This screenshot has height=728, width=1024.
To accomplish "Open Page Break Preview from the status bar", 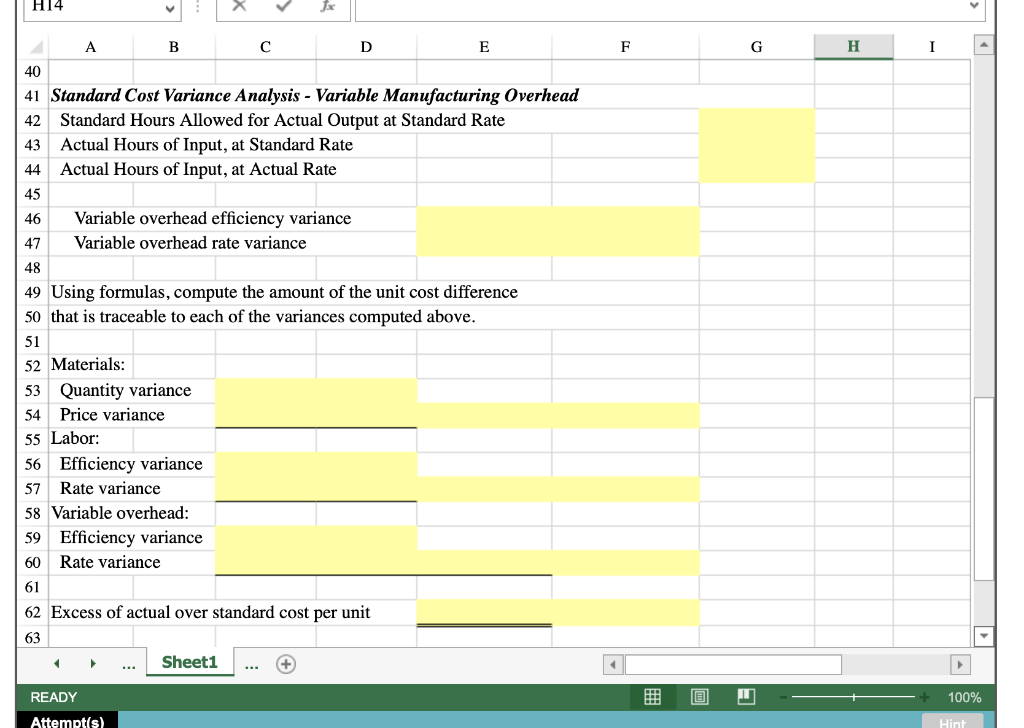I will coord(746,697).
